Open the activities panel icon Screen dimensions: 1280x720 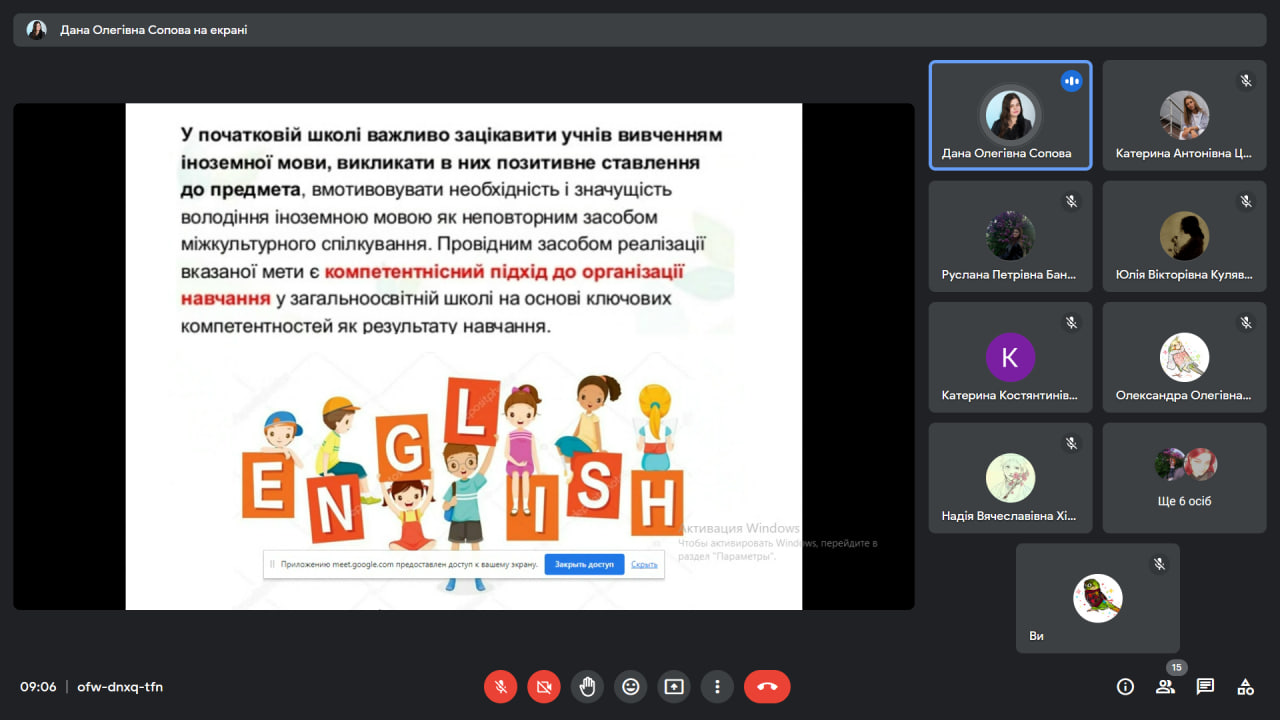pyautogui.click(x=1245, y=687)
